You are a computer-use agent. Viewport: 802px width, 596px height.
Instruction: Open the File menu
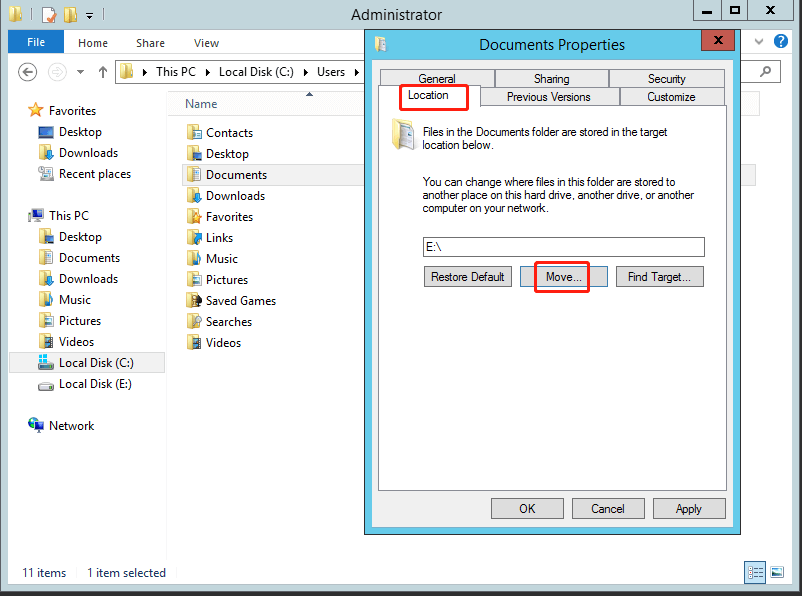coord(36,43)
